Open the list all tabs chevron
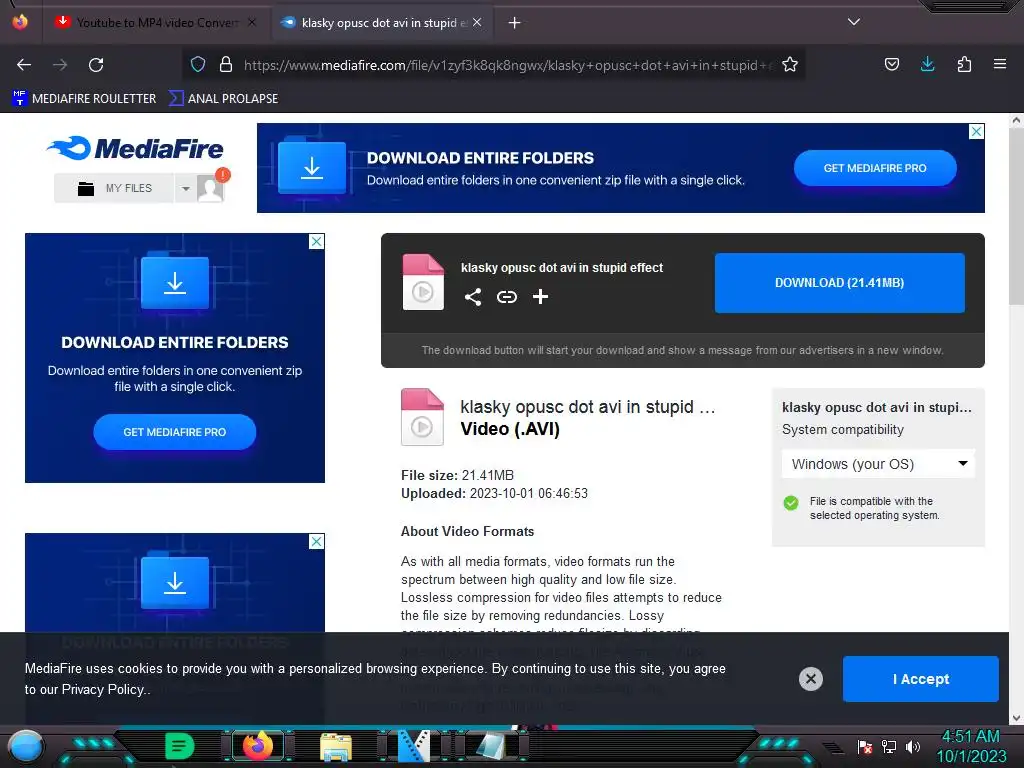Viewport: 1024px width, 768px height. pyautogui.click(x=854, y=22)
